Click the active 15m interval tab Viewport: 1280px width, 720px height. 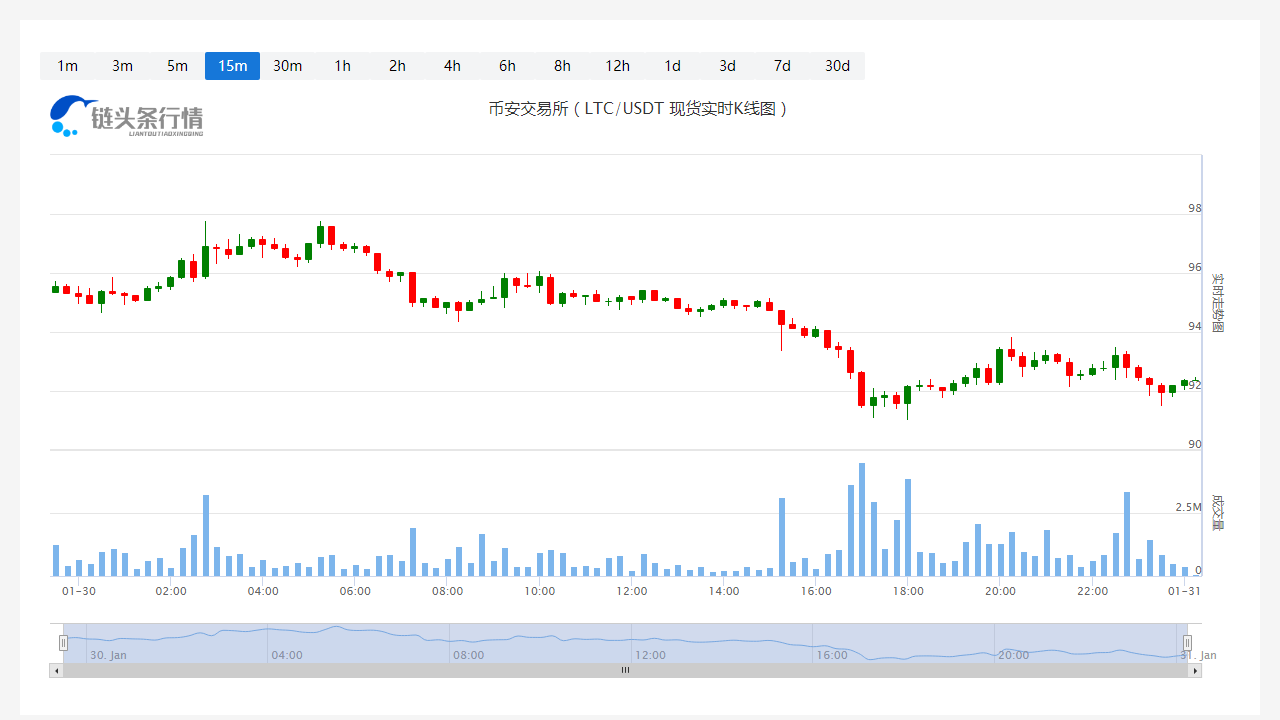pos(232,66)
